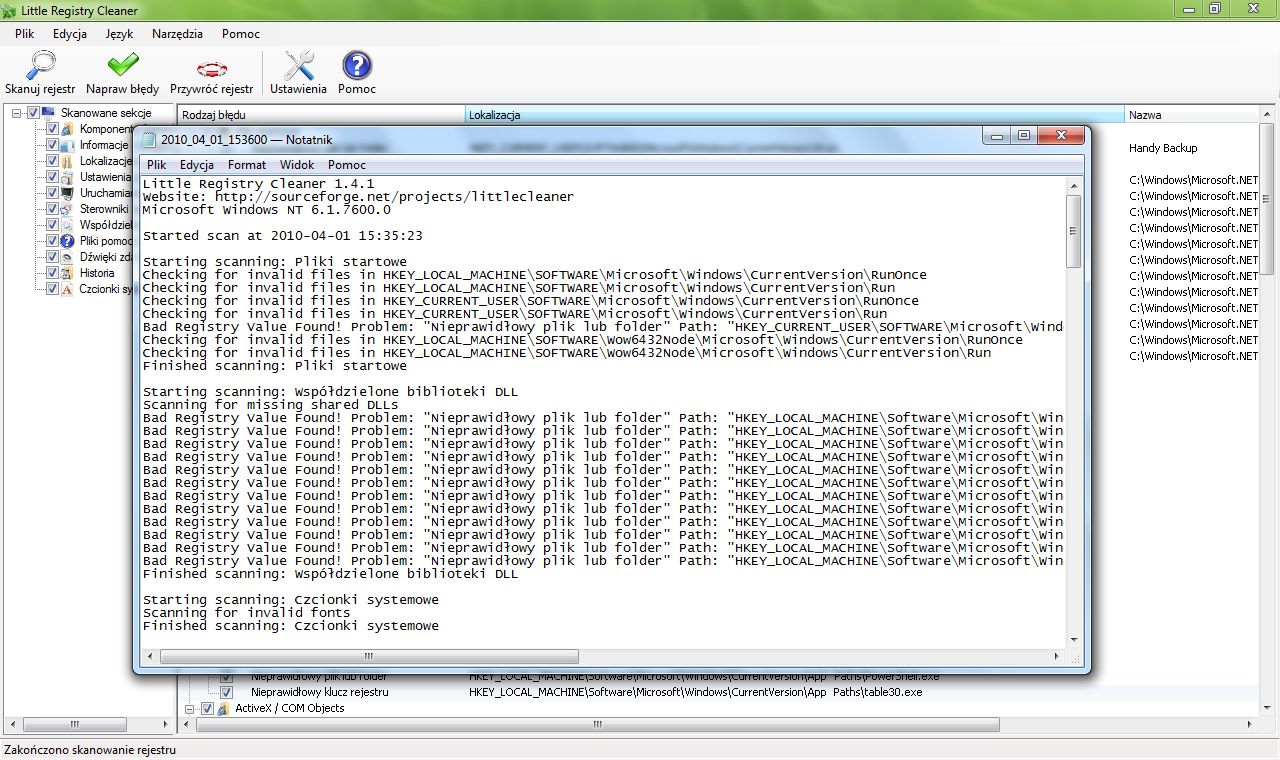Uncheck the Lokalizacje checkbox
Screen dimensions: 1280x760
pos(53,161)
